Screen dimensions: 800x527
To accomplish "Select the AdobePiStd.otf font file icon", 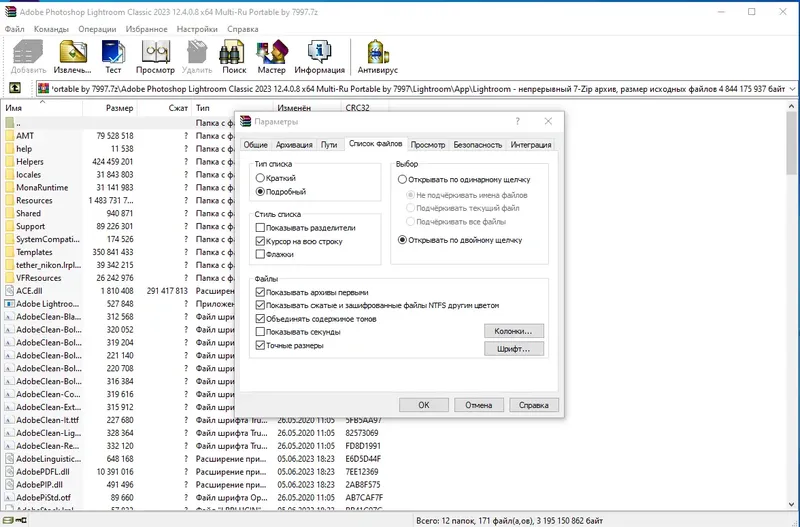I will [x=9, y=497].
